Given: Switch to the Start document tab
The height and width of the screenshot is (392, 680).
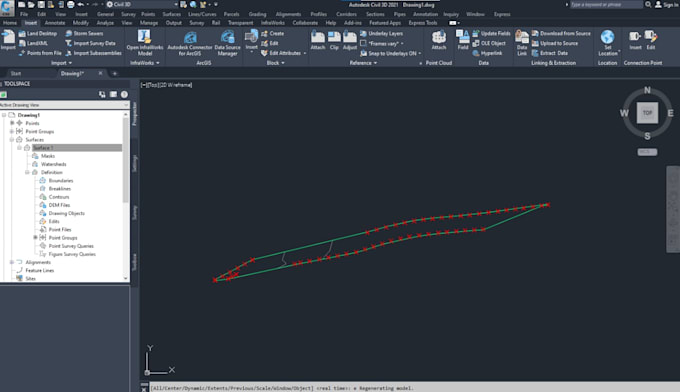Looking at the screenshot, I should point(16,73).
